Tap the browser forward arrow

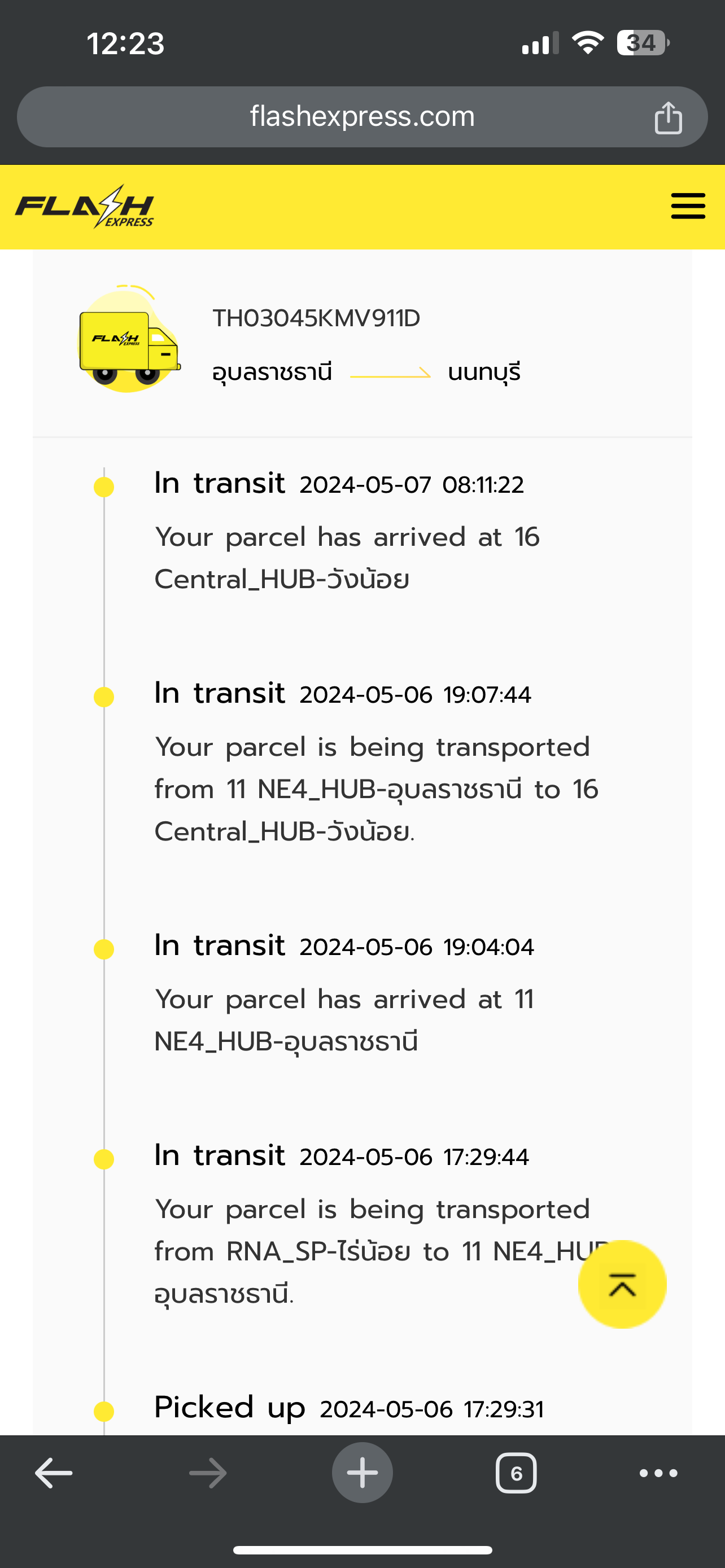pos(208,1473)
